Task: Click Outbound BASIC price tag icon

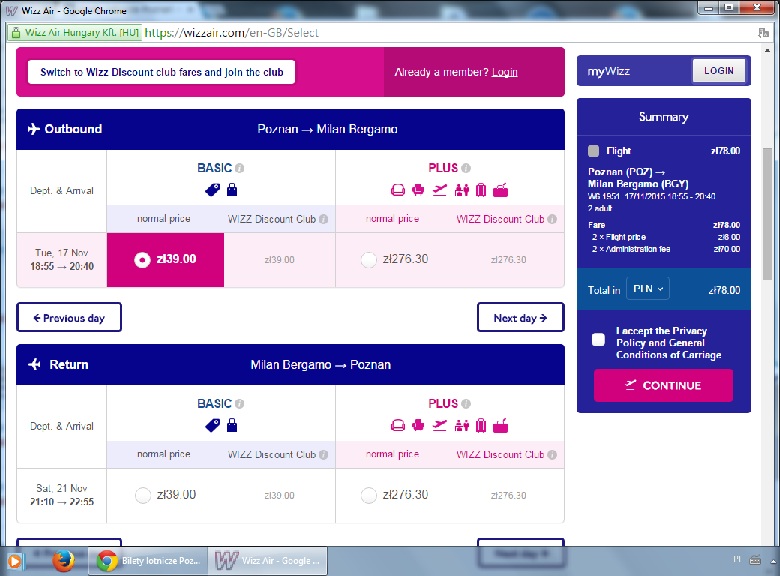Action: (x=212, y=190)
